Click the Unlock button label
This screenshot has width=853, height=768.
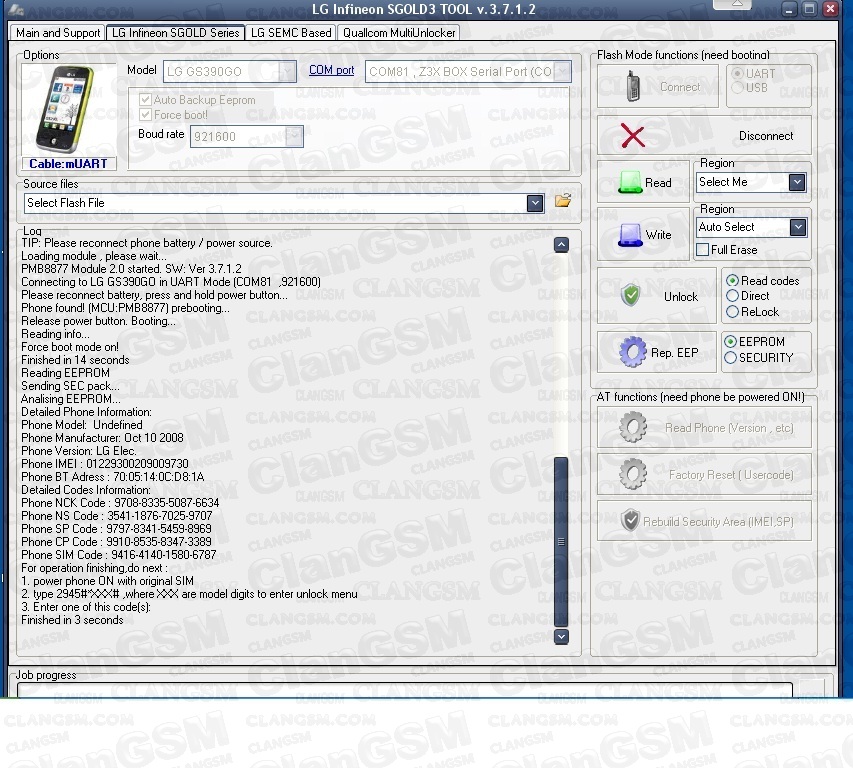681,296
